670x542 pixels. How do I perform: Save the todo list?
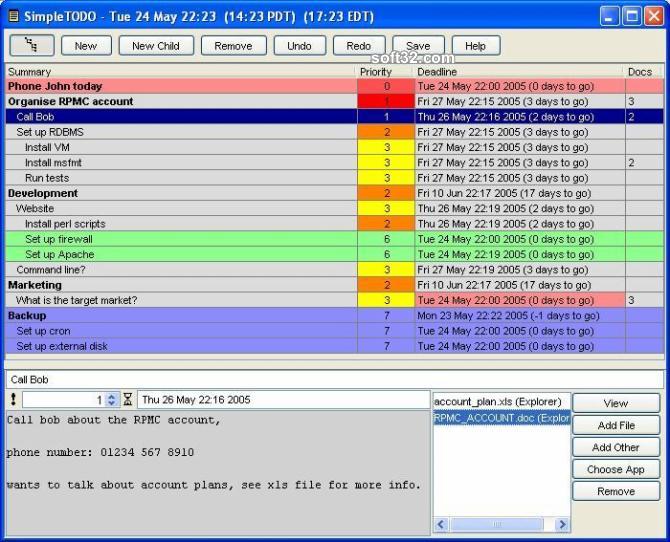coord(418,45)
